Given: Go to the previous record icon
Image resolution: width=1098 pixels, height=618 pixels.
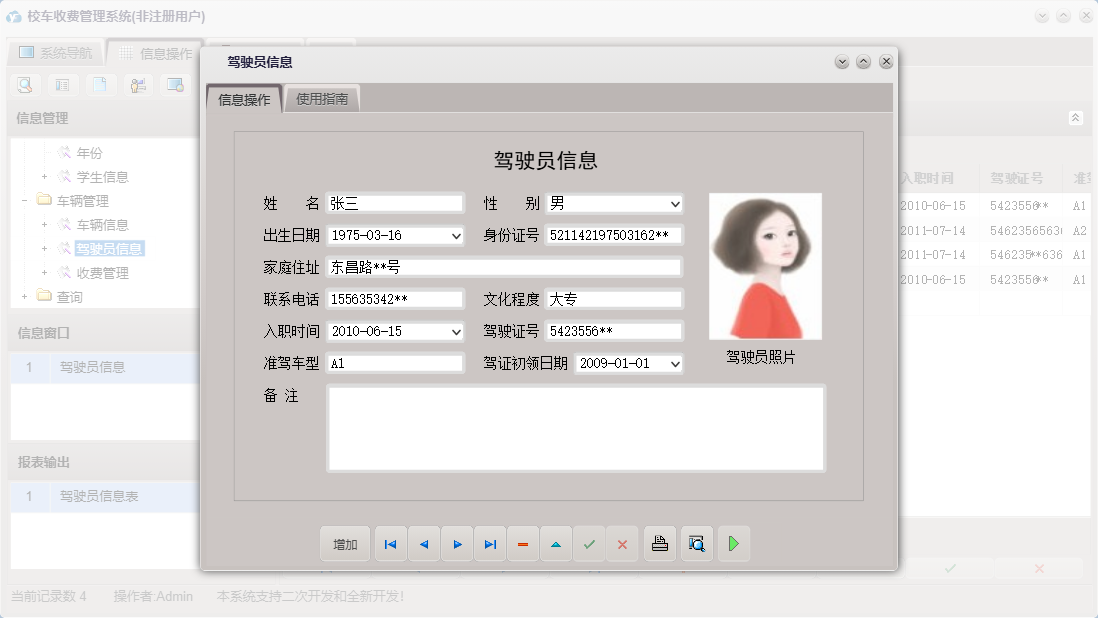Looking at the screenshot, I should [423, 543].
